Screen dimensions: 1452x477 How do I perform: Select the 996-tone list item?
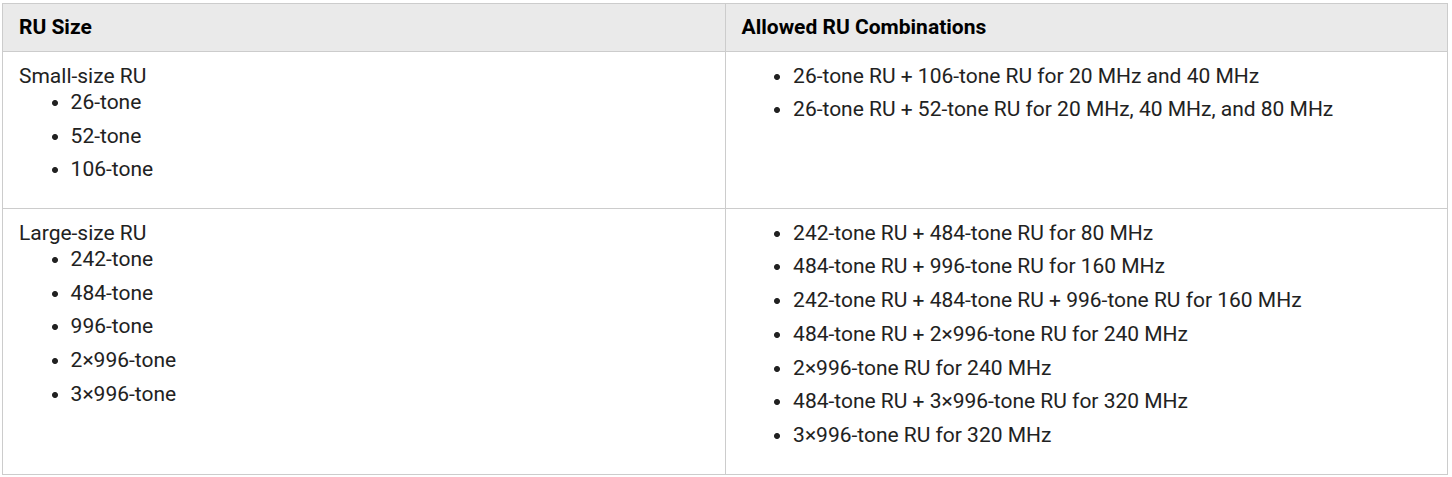click(x=112, y=326)
